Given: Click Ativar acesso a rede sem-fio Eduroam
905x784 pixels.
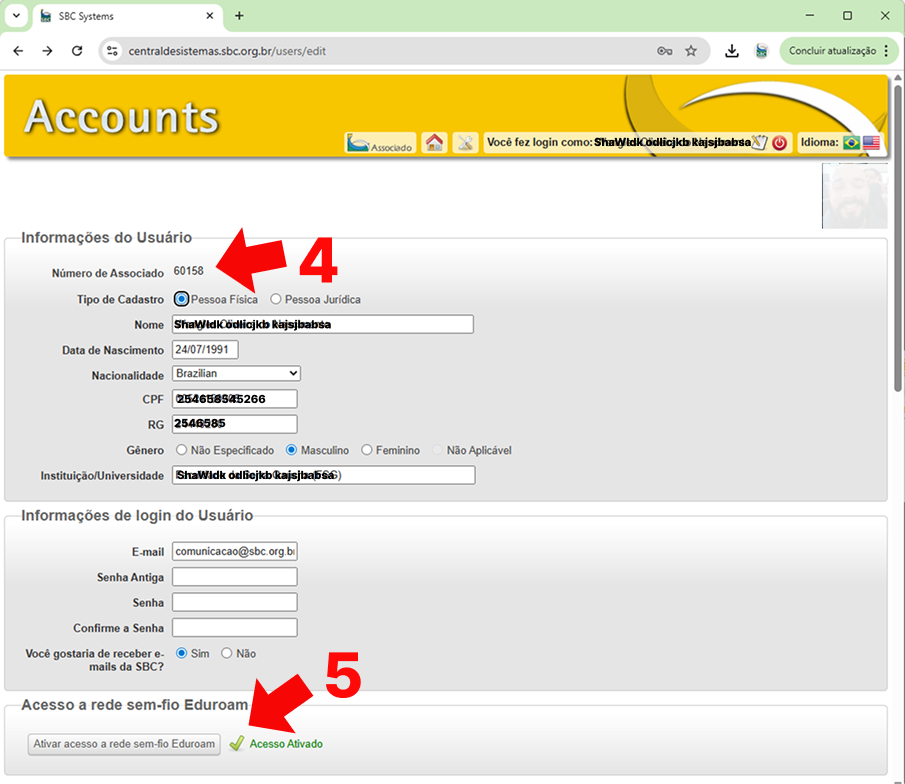Looking at the screenshot, I should [x=124, y=744].
